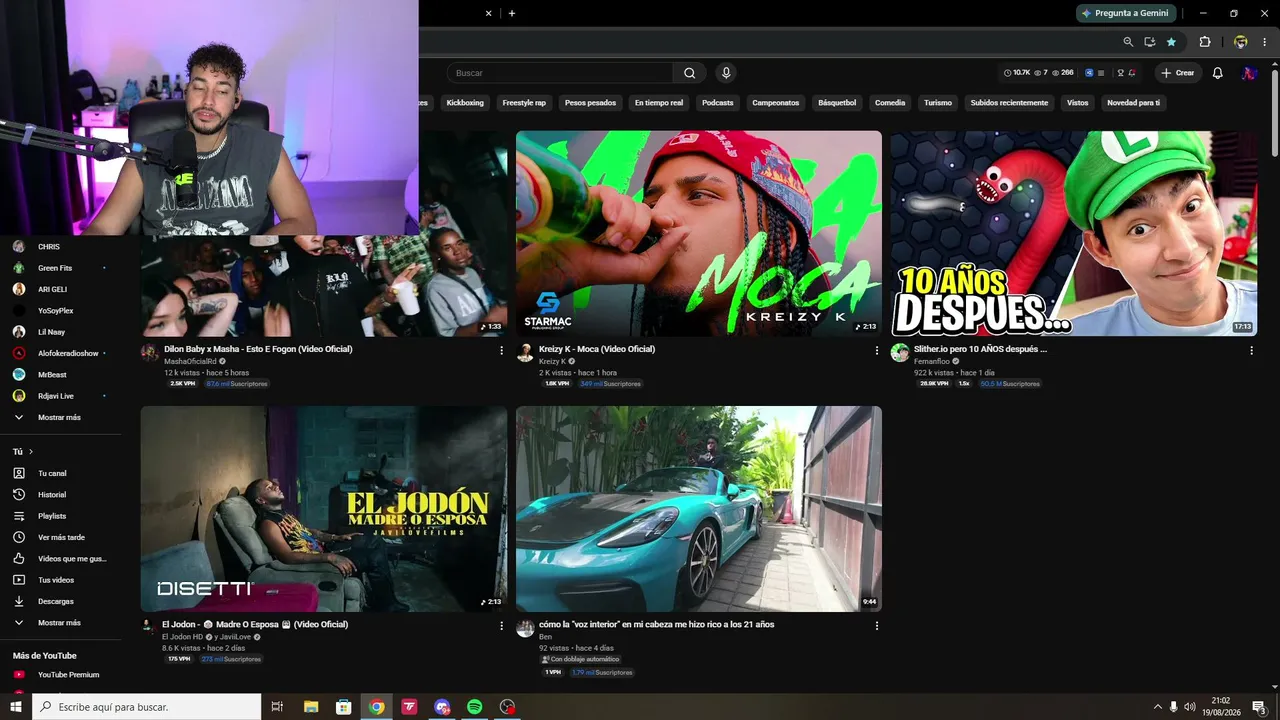The image size is (1280, 720).
Task: Select the Pesos pesados filter chip
Action: tap(590, 103)
